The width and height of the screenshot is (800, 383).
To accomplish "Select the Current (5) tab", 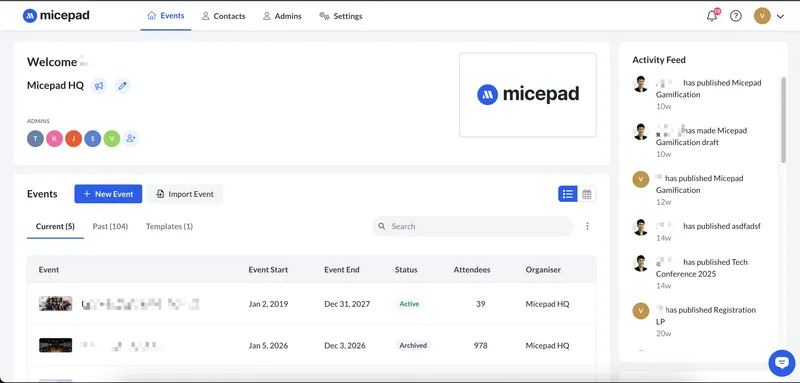I will click(x=55, y=226).
